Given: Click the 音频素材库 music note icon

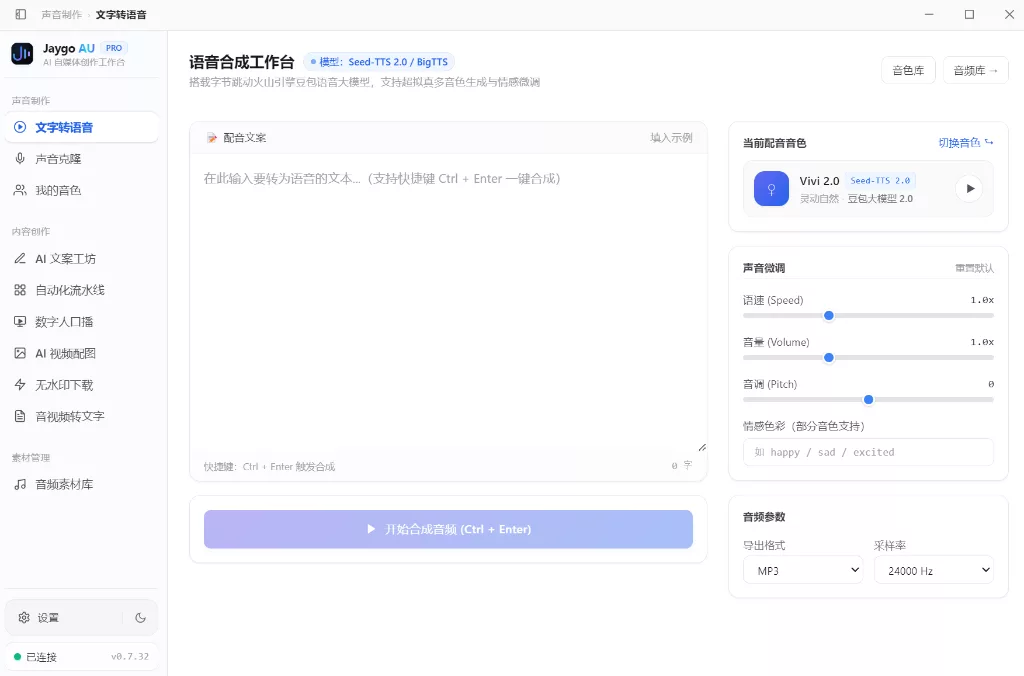Looking at the screenshot, I should [20, 484].
